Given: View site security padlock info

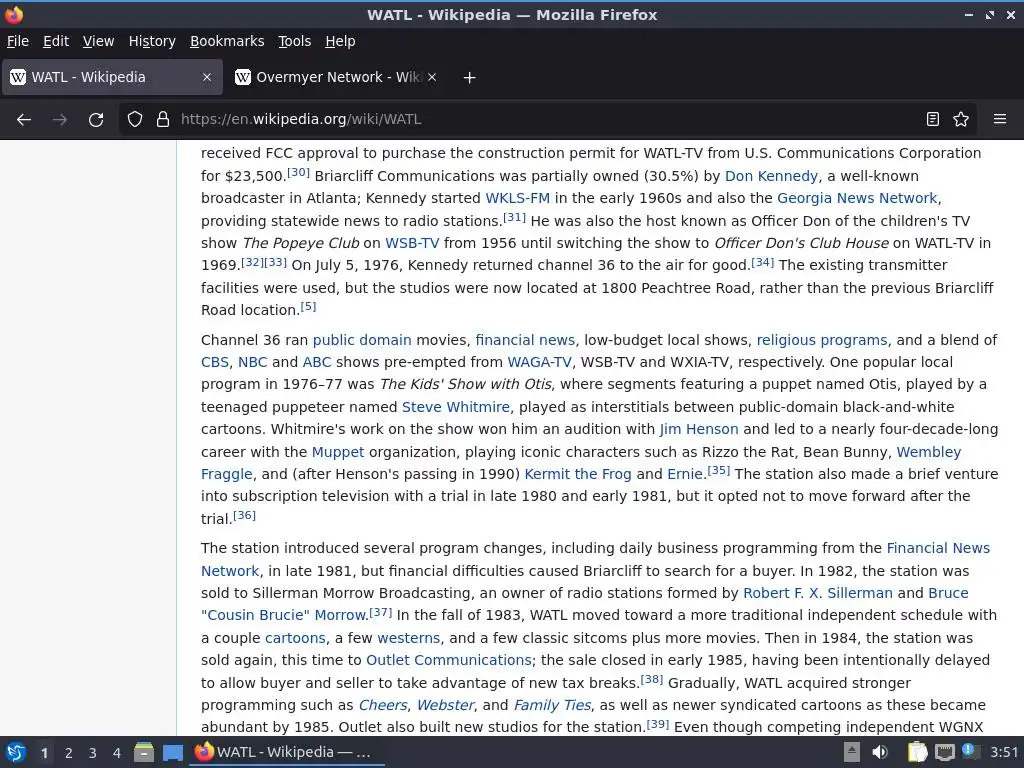Looking at the screenshot, I should [x=163, y=120].
